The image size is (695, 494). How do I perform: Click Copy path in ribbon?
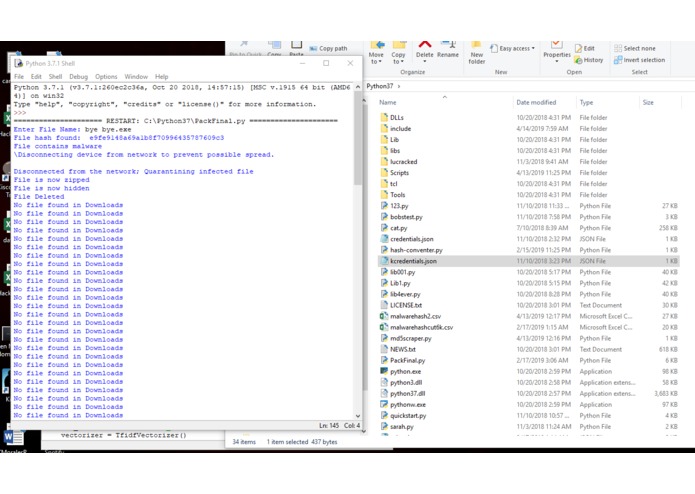click(328, 48)
